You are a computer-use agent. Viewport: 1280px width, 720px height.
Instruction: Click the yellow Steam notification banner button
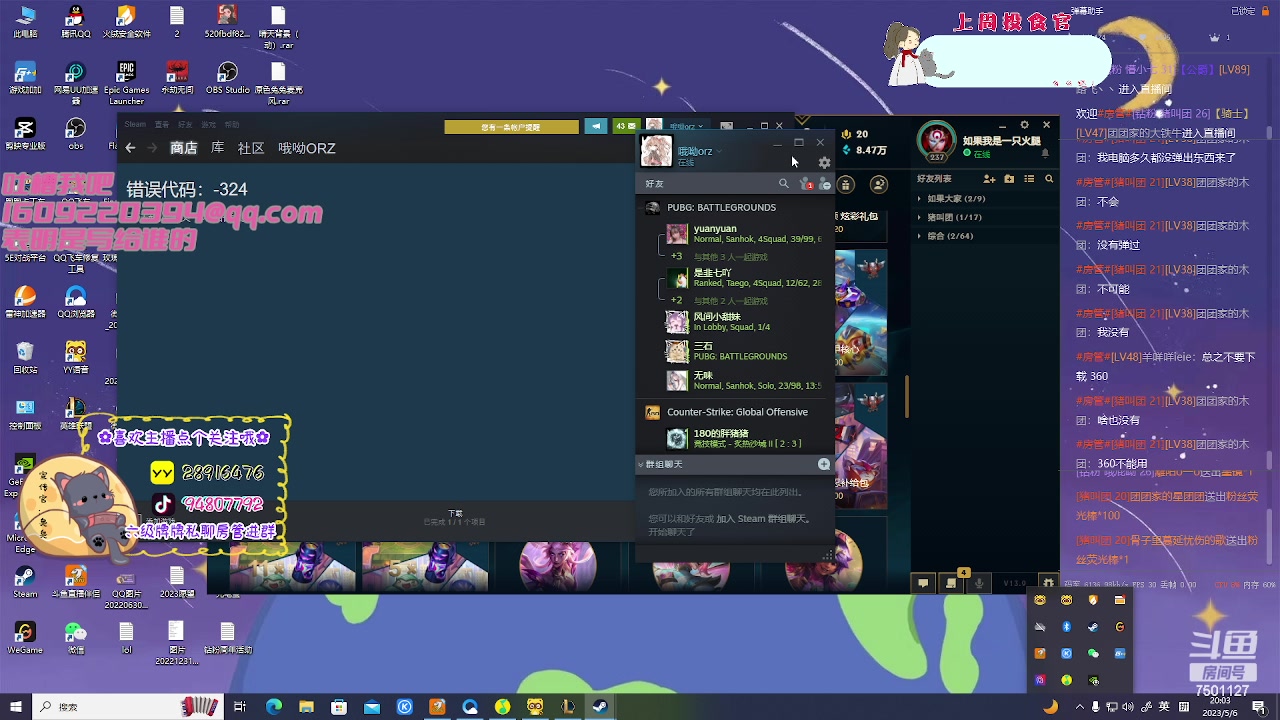click(512, 127)
